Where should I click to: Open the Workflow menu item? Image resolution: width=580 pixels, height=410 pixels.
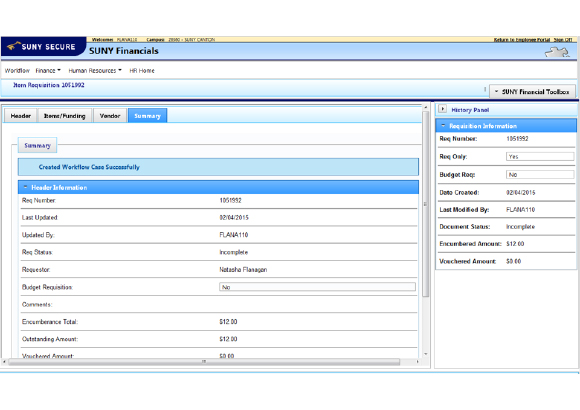coord(17,70)
